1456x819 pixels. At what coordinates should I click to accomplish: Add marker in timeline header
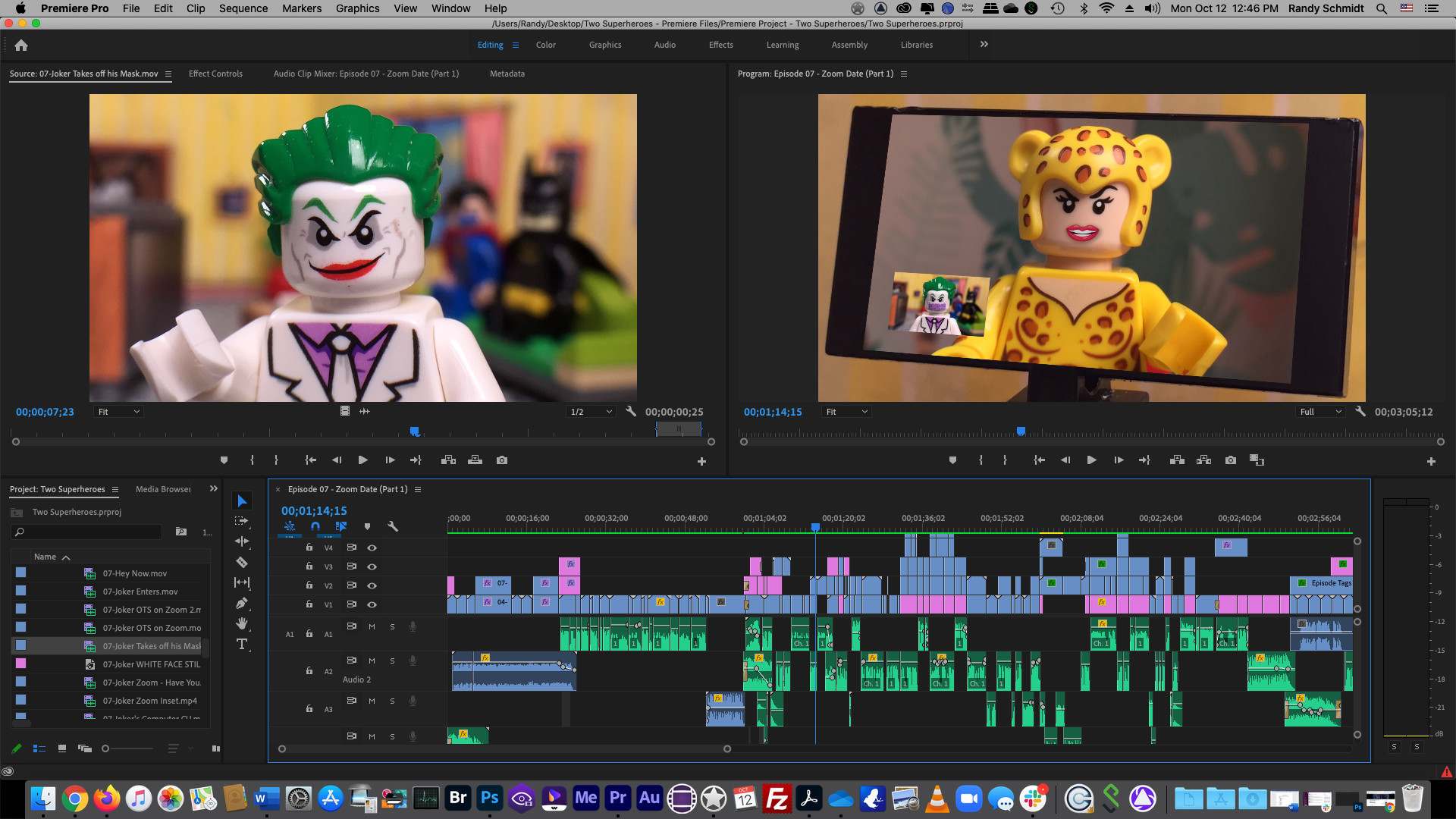(x=367, y=526)
